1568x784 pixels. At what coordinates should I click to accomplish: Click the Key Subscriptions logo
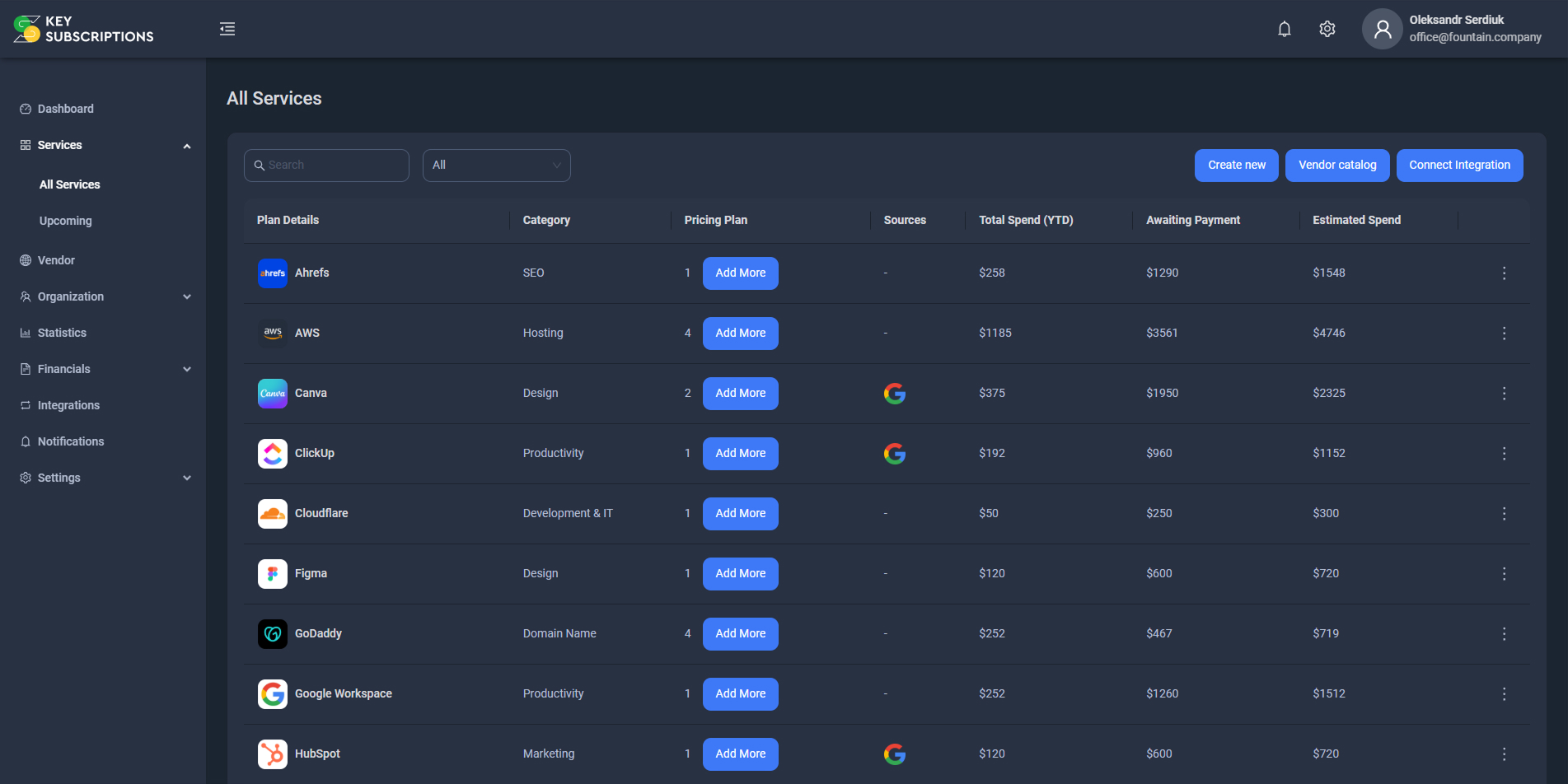83,29
